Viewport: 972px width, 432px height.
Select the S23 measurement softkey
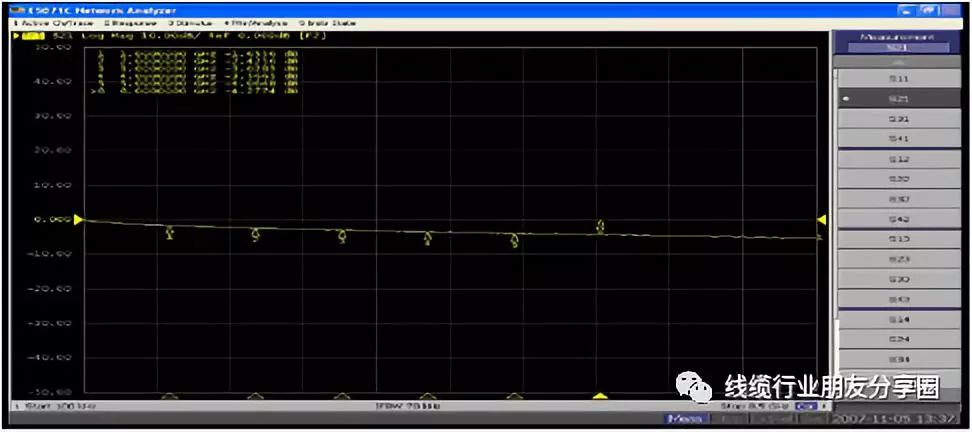coord(898,259)
